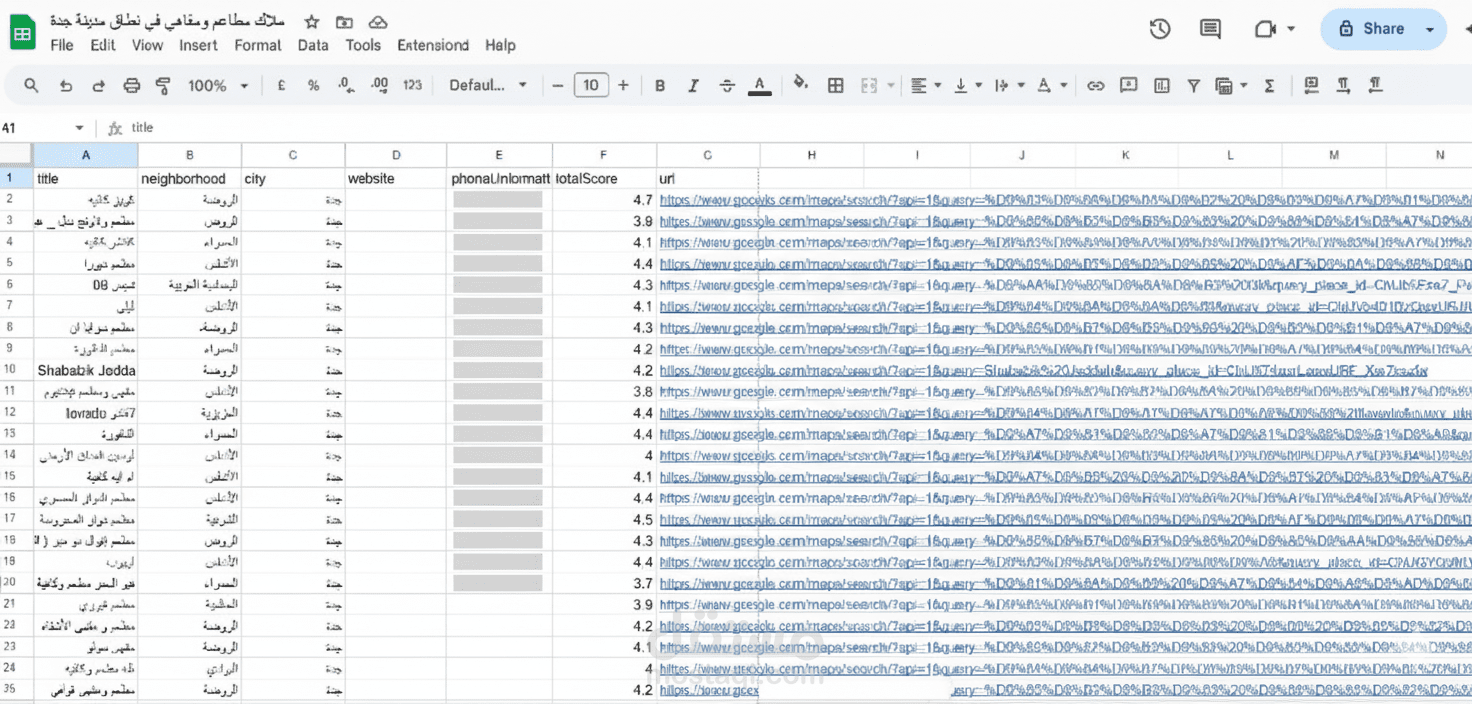Open the Edit menu

(103, 45)
